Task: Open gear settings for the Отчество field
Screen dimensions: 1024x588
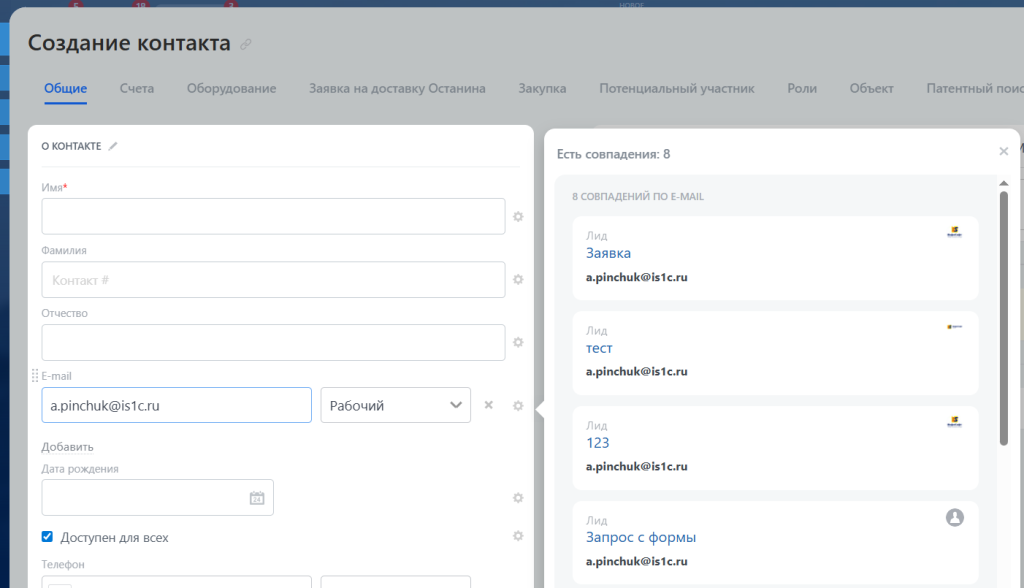Action: point(518,342)
